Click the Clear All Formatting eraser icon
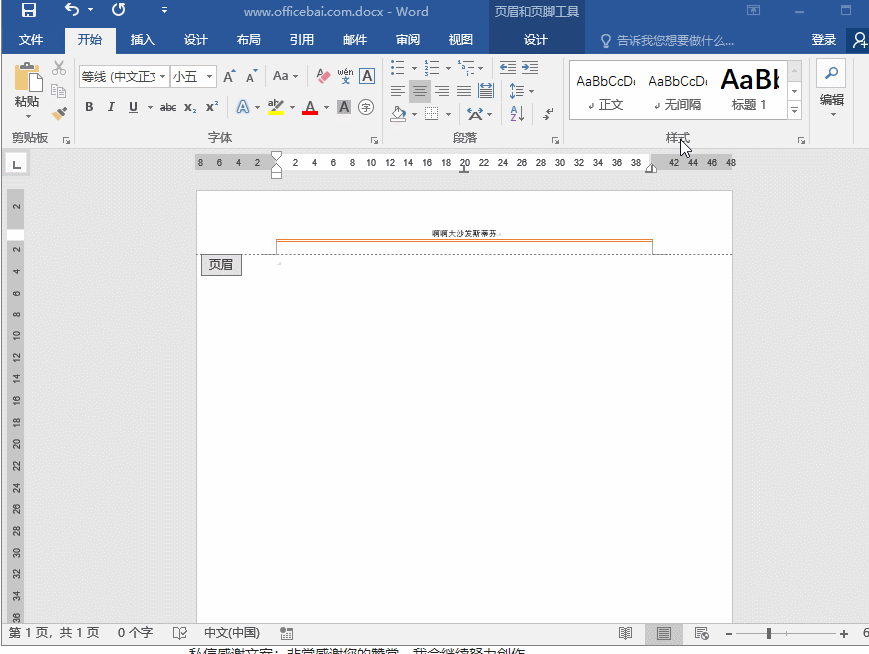The image size is (869, 654). (323, 76)
